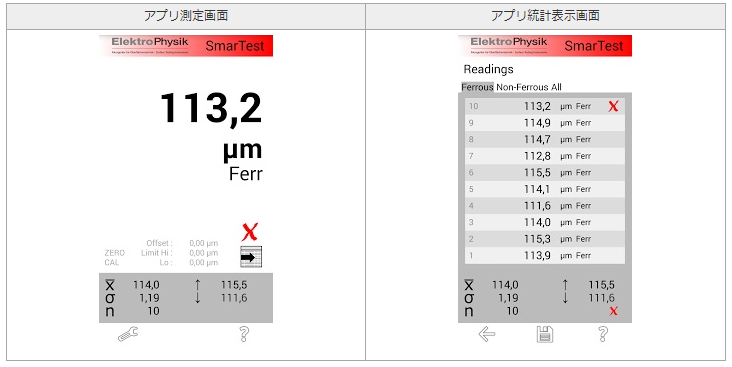Screen dimensions: 732x367
Task: Tap help question mark in statistics screen
Action: 603,334
